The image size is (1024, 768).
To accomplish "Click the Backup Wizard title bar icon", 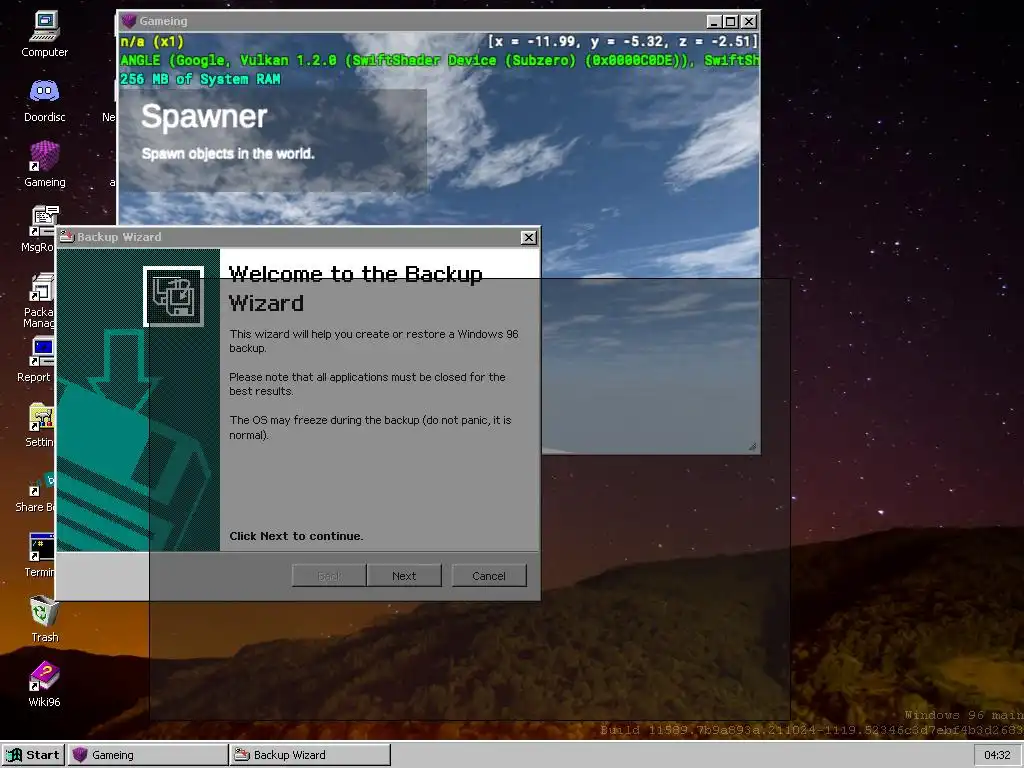I will pos(67,237).
